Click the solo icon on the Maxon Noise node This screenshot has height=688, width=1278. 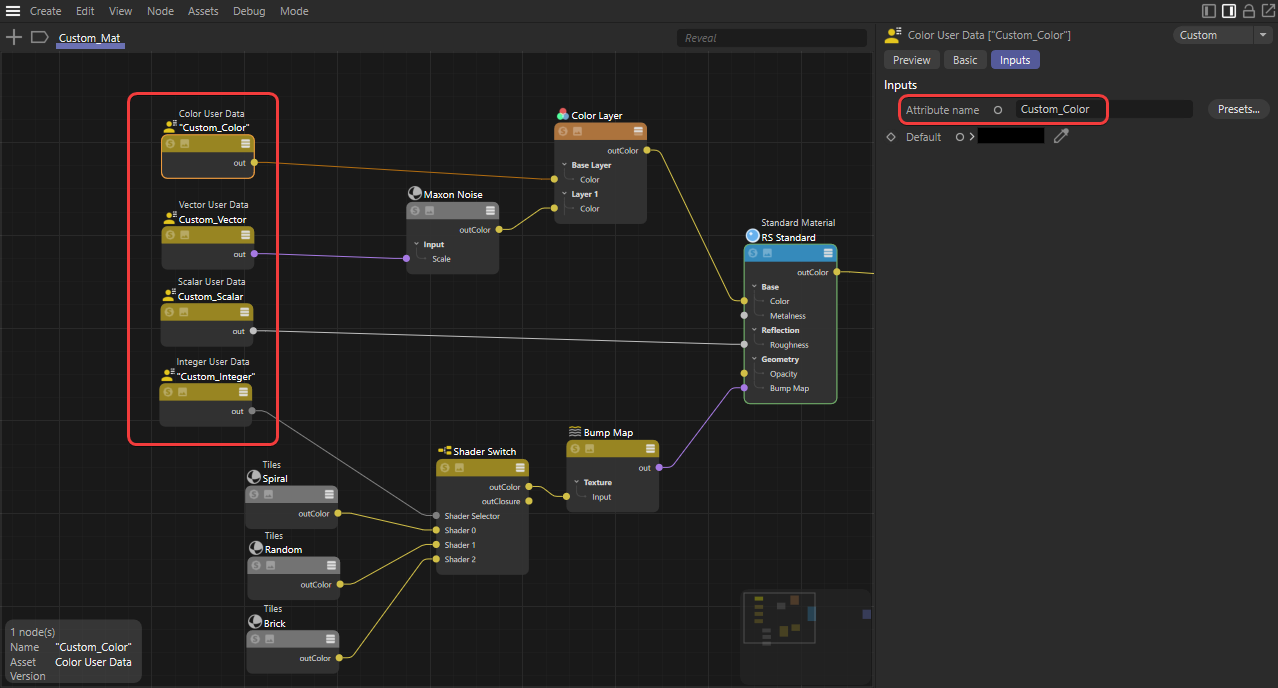tap(415, 211)
